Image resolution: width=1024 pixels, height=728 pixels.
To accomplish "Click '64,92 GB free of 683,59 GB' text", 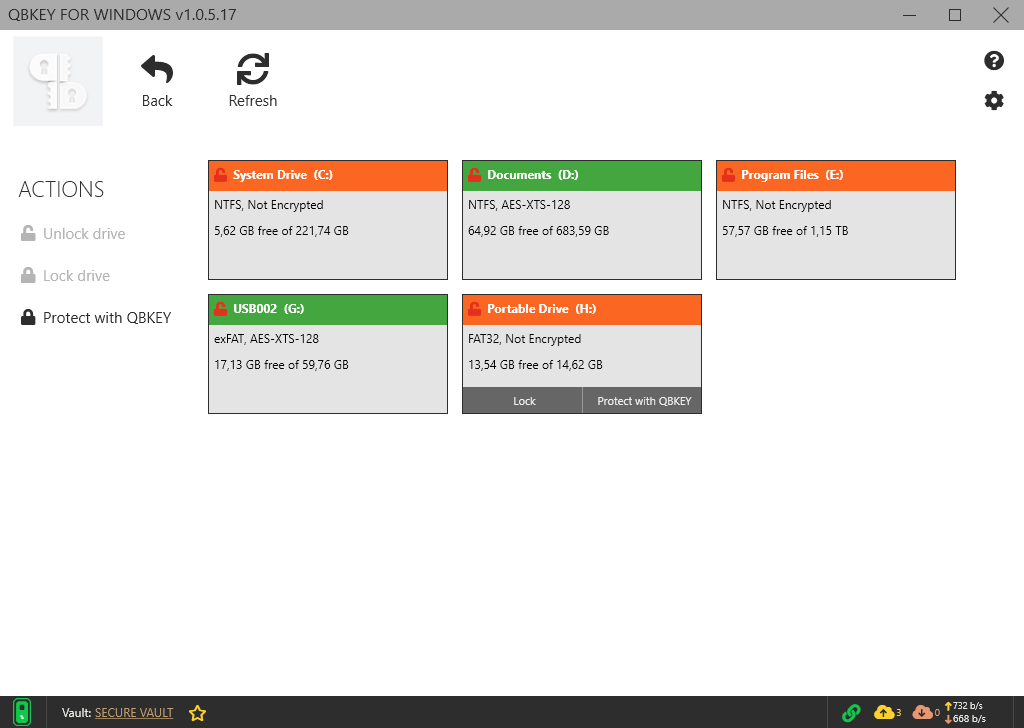I will click(539, 230).
